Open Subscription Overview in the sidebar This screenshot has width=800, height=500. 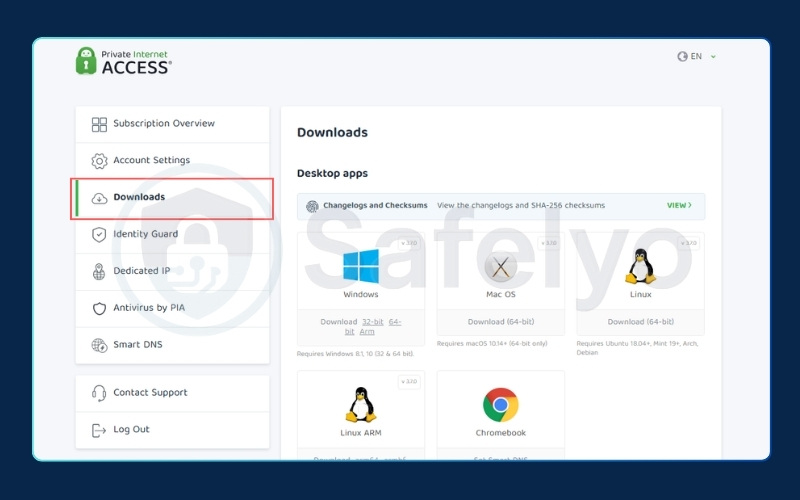pos(163,124)
